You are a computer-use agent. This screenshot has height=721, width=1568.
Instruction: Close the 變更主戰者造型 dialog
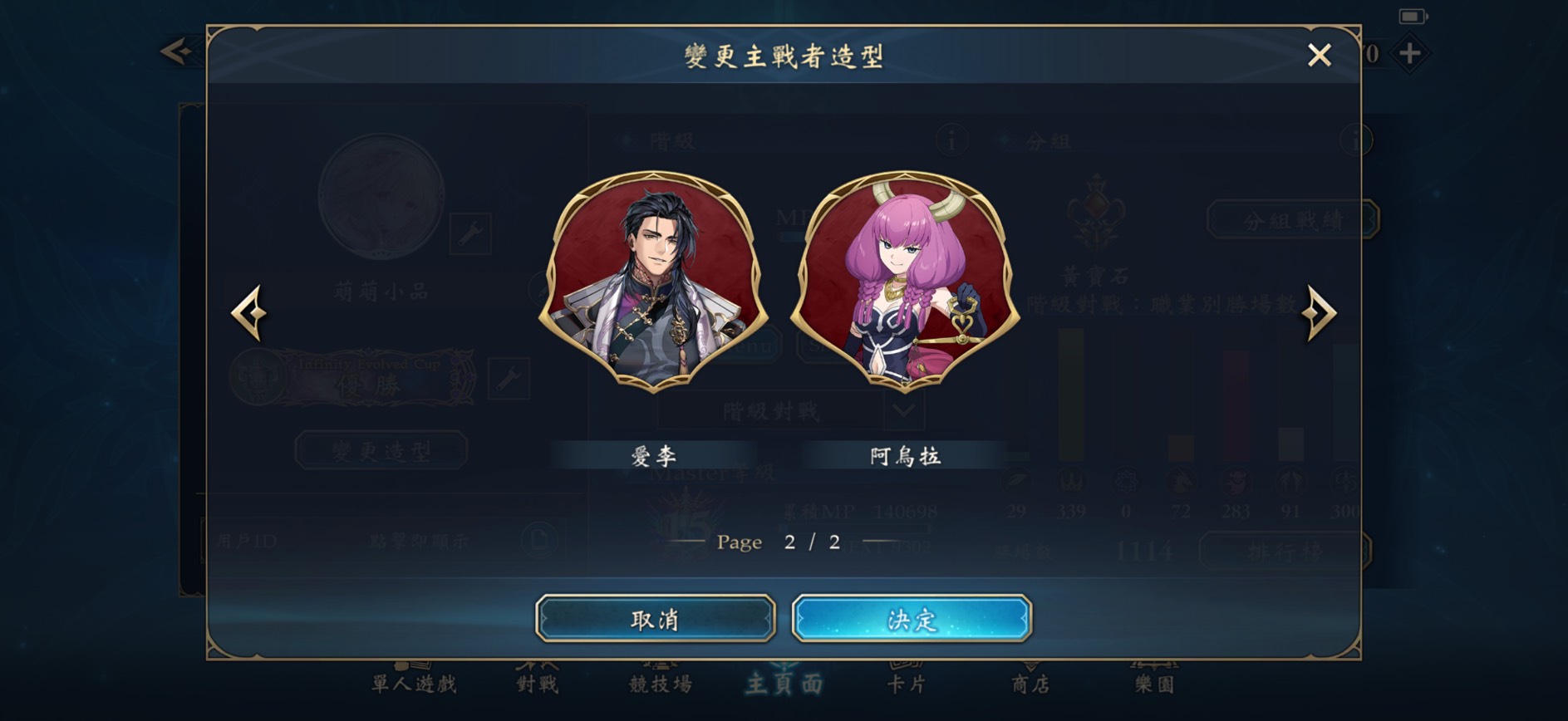tap(1319, 56)
